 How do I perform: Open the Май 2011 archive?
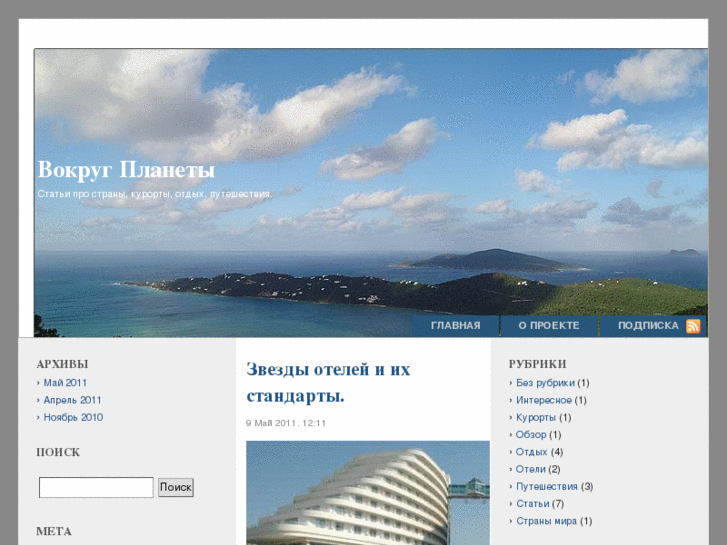coord(65,383)
